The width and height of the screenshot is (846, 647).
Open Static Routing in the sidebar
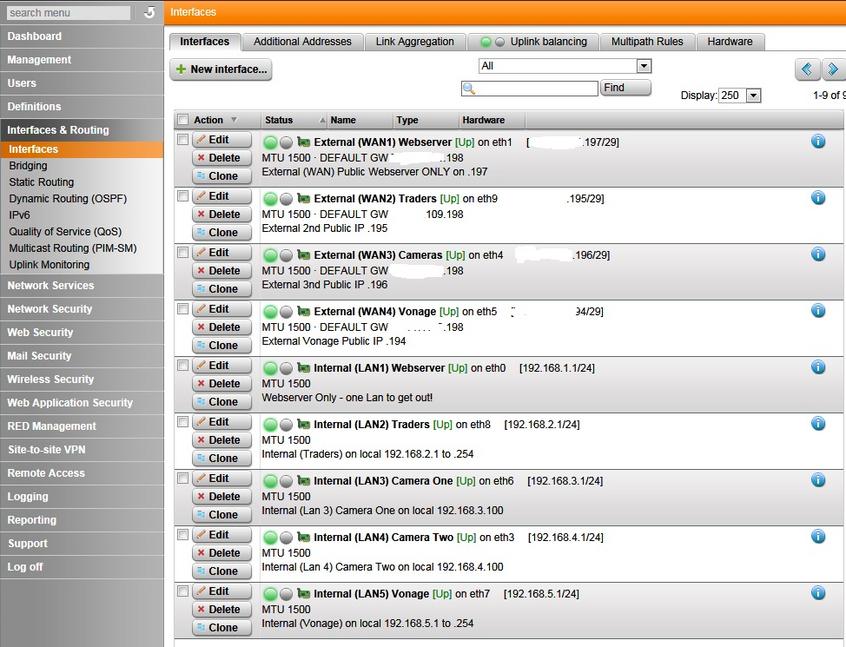coord(41,182)
